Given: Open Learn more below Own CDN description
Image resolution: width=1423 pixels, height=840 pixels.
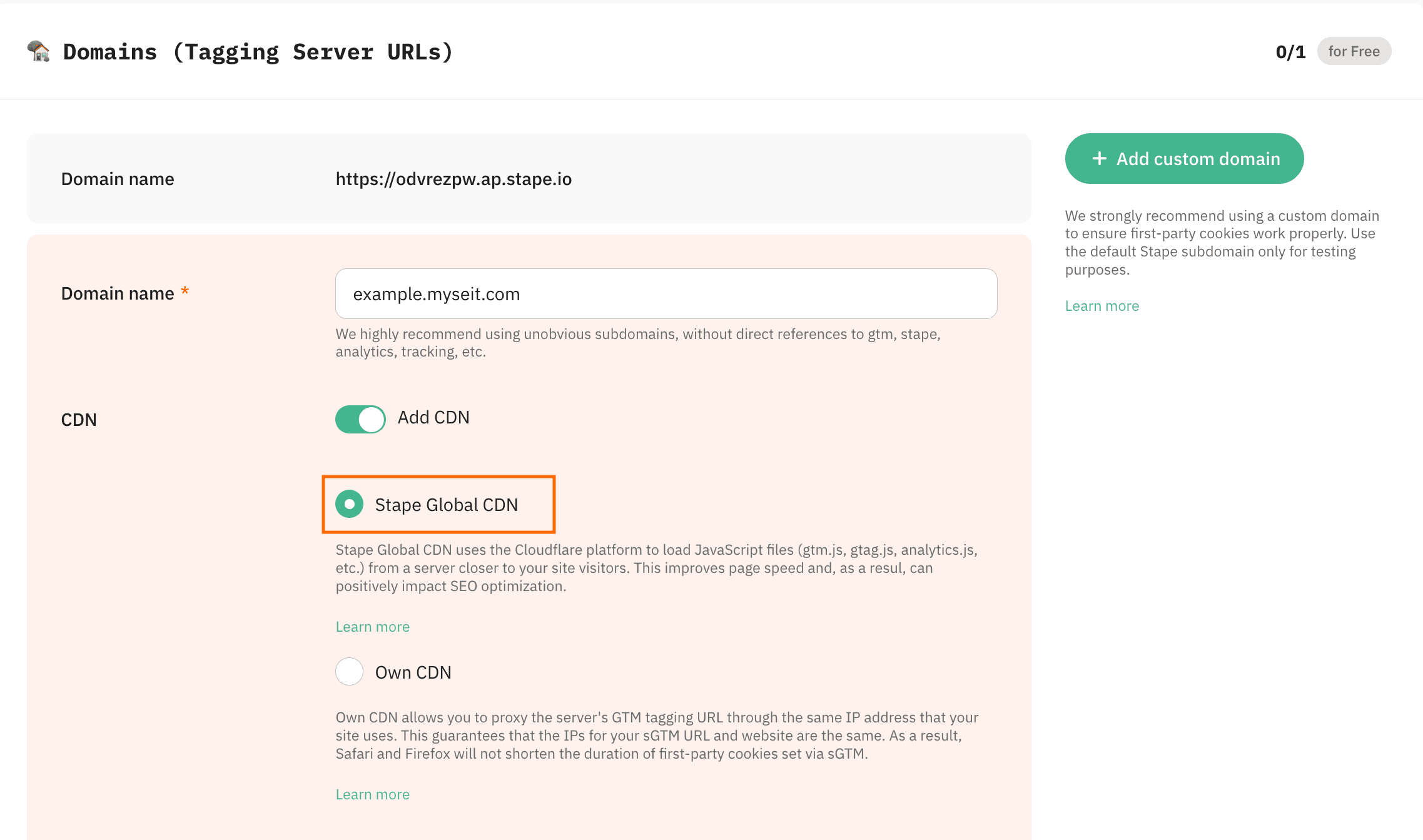Looking at the screenshot, I should [x=372, y=794].
